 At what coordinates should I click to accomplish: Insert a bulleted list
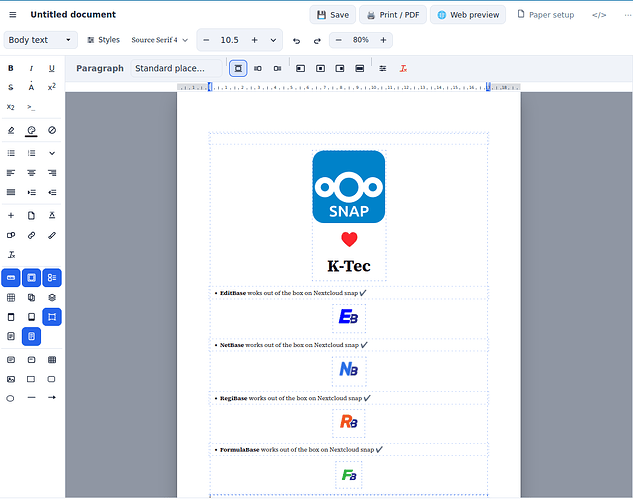[11, 153]
